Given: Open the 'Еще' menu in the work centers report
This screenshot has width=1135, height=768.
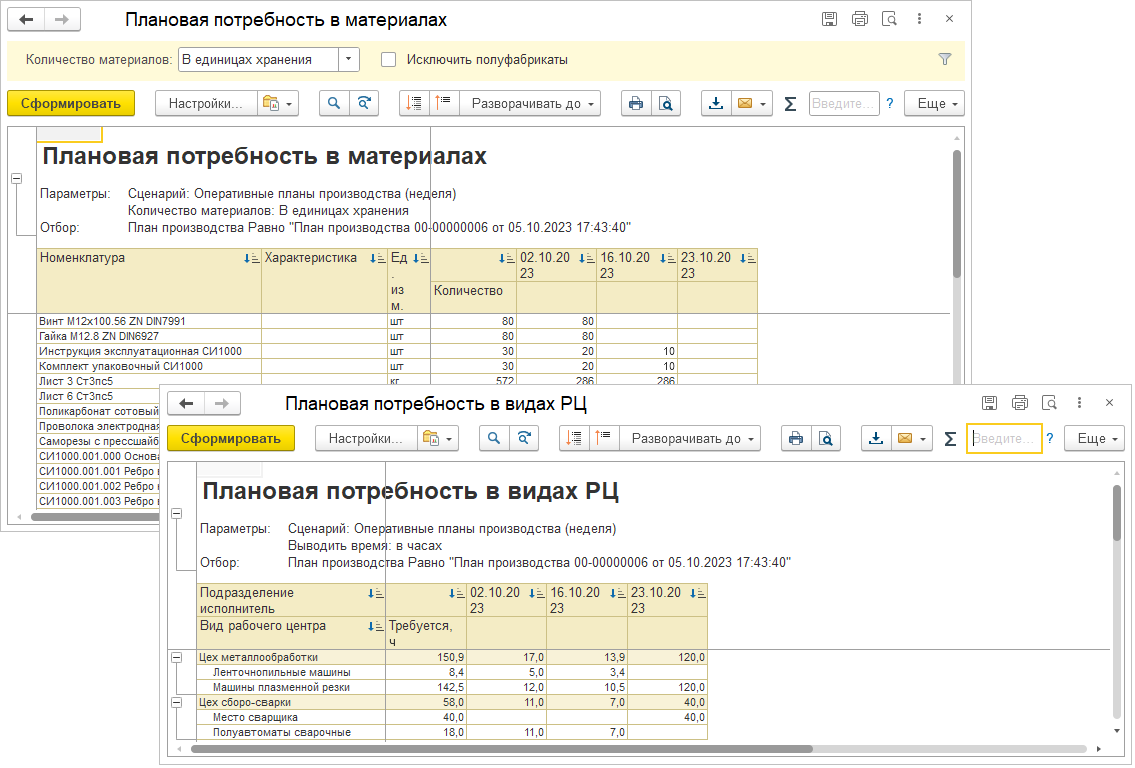Looking at the screenshot, I should click(x=1095, y=438).
